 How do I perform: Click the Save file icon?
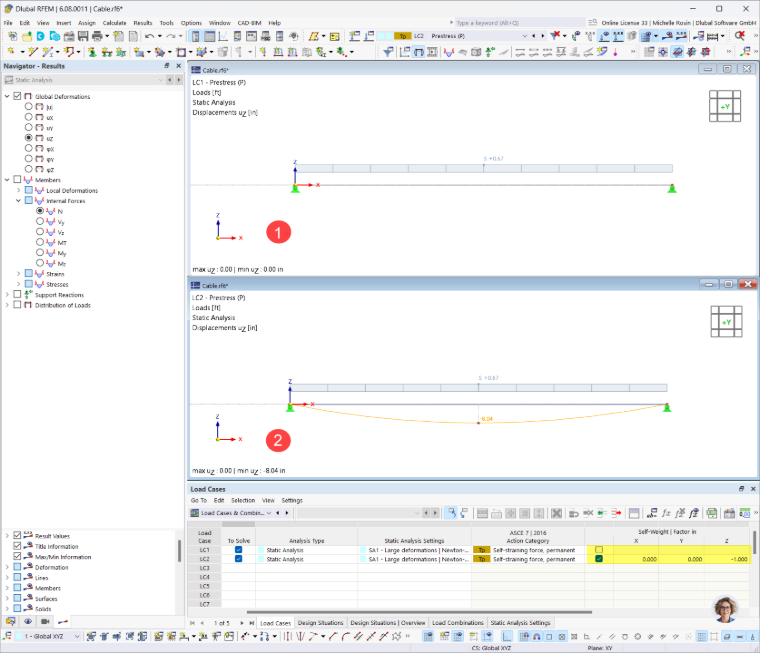tap(83, 36)
